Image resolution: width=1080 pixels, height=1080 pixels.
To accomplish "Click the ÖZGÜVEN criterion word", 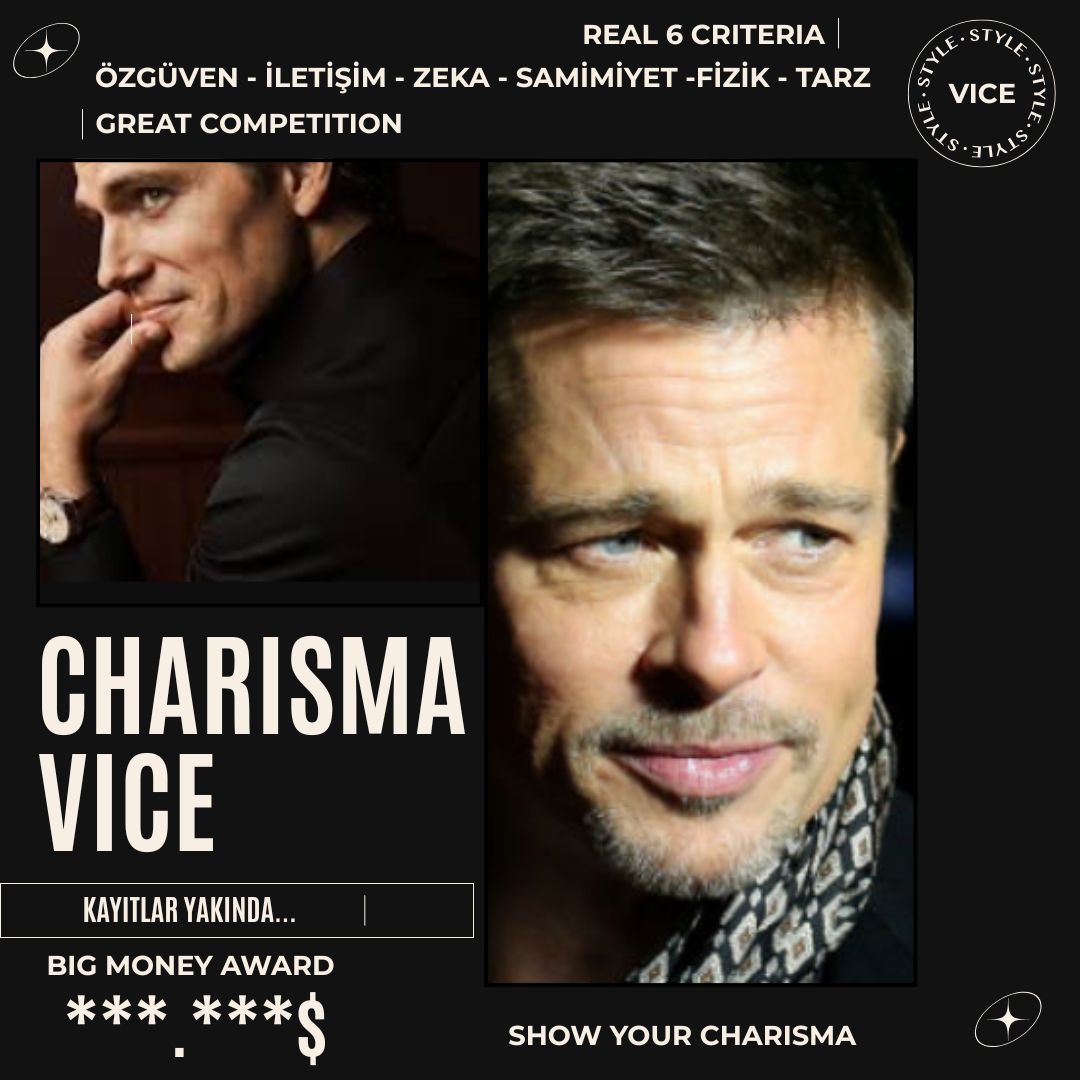I will (x=167, y=77).
